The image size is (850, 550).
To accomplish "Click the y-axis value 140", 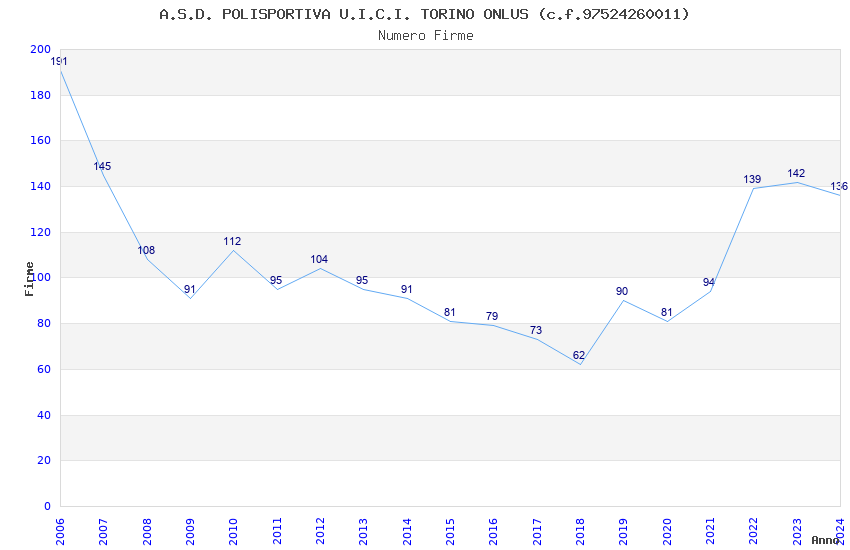I will pos(41,186).
